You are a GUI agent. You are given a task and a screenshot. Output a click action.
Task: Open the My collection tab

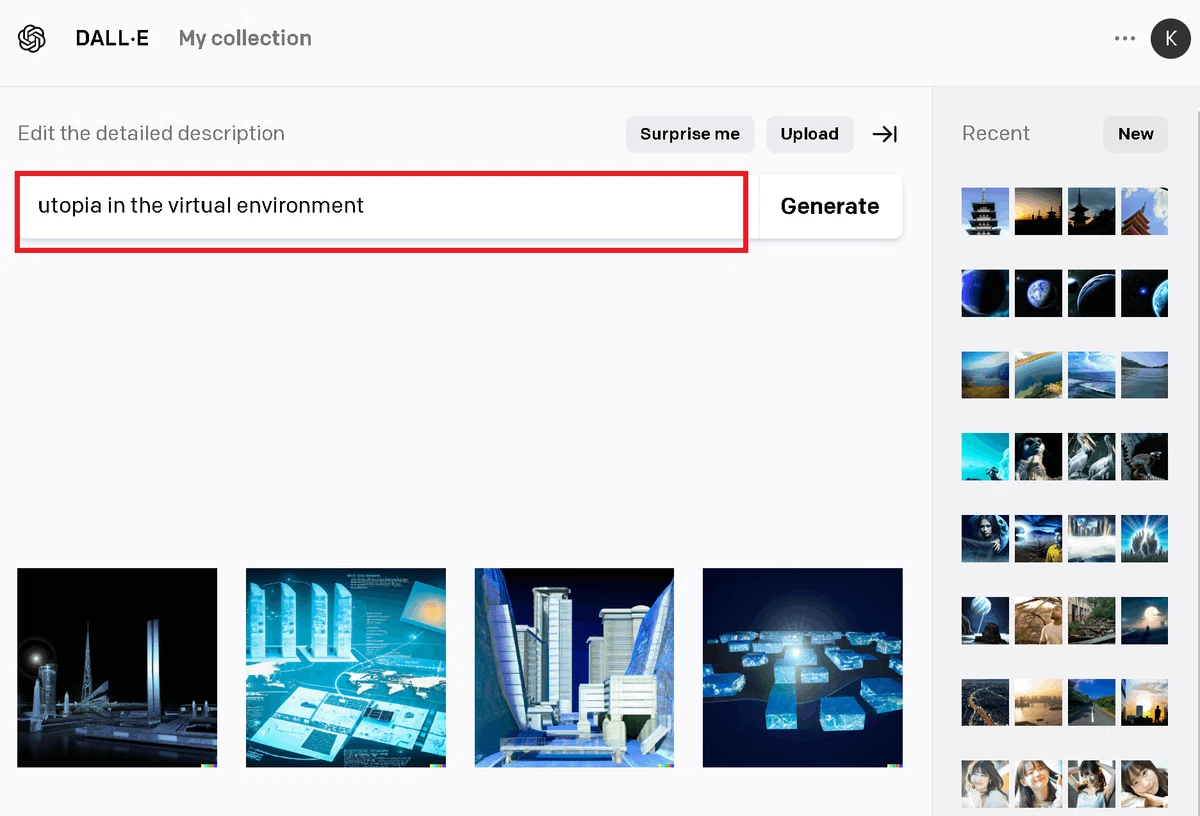tap(245, 38)
